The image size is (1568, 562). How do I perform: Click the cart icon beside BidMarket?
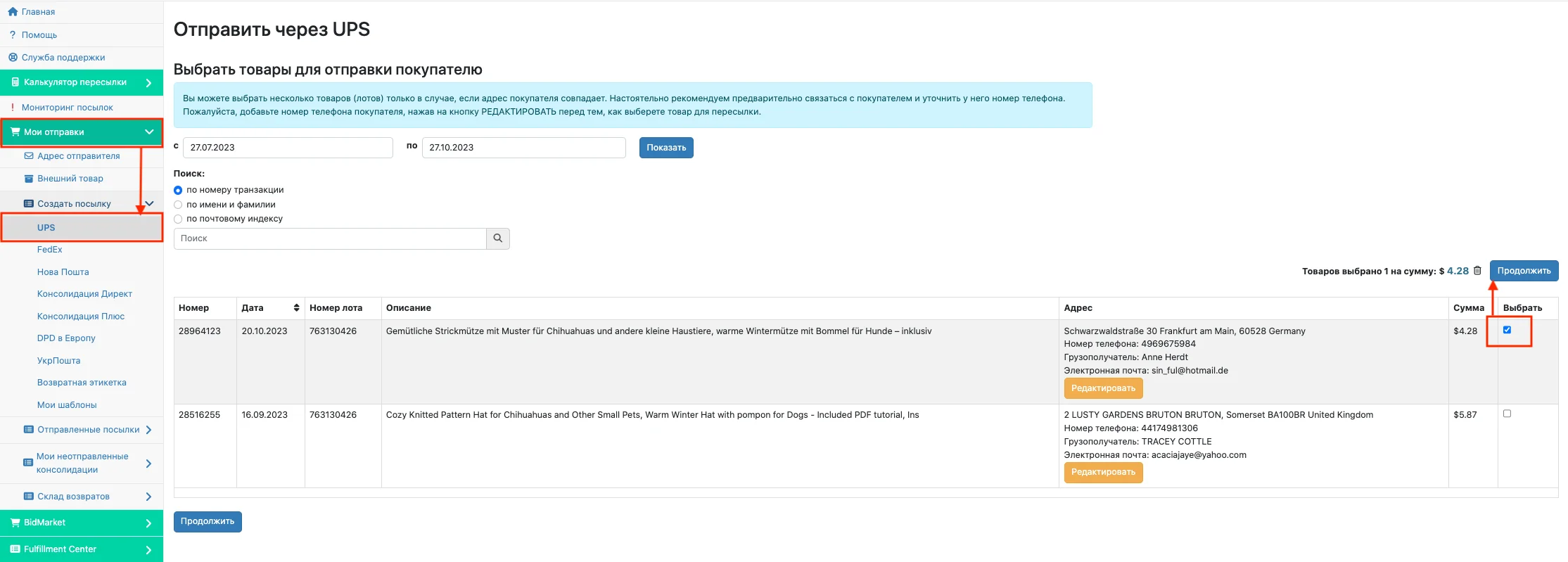(x=15, y=523)
